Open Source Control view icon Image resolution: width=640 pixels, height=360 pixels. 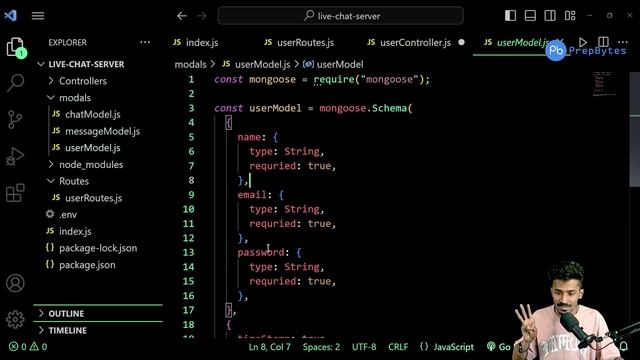16,120
